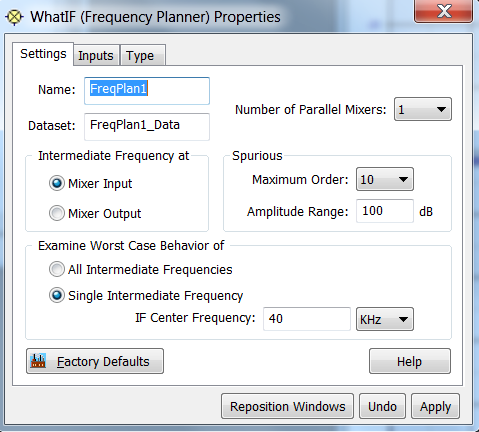Click the Amplitude Range input field
Image resolution: width=479 pixels, height=432 pixels.
(385, 211)
